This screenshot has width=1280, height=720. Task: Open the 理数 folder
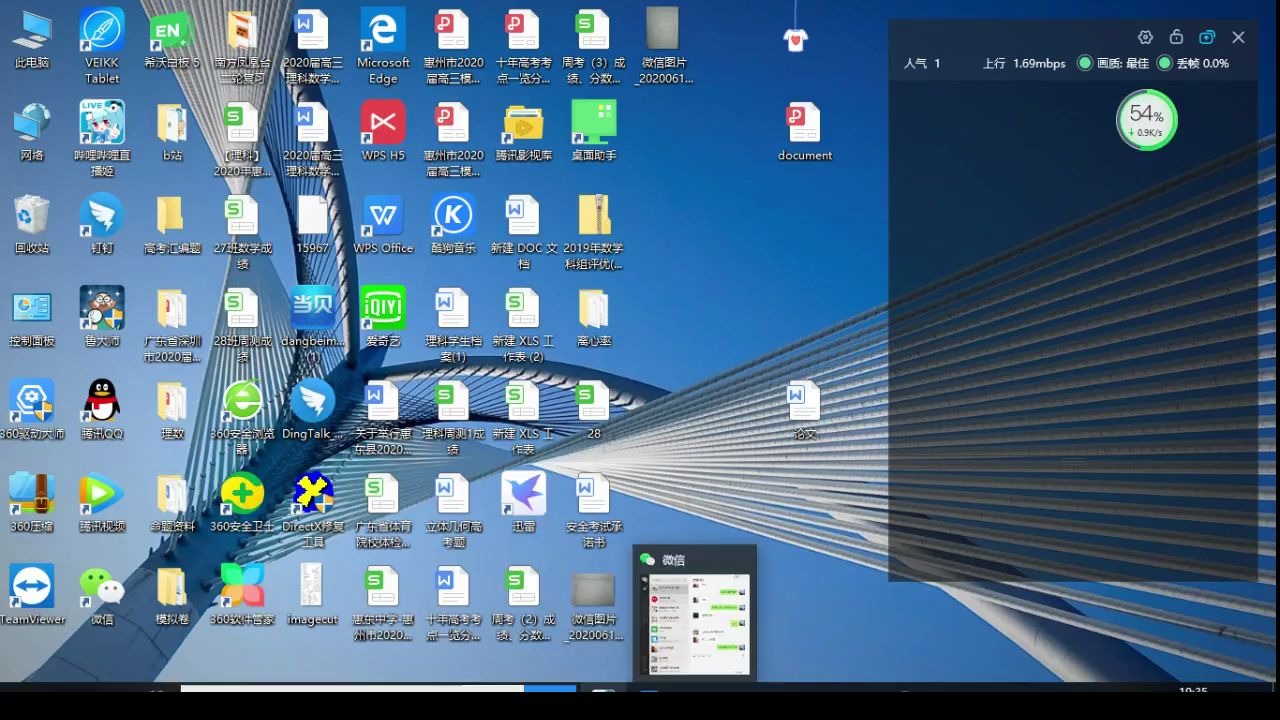(172, 410)
